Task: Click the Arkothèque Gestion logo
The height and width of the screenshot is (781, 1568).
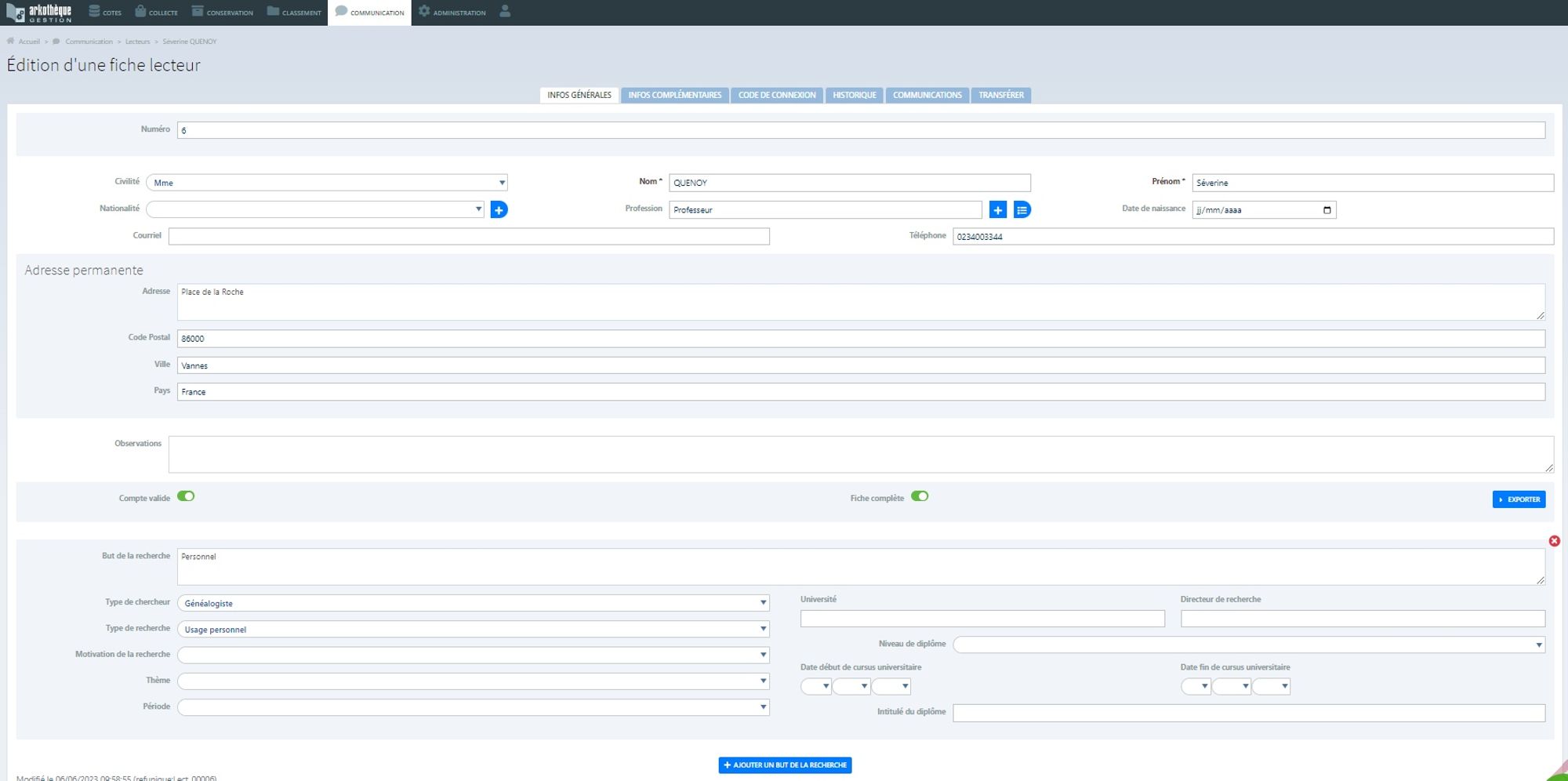Action: (x=39, y=13)
